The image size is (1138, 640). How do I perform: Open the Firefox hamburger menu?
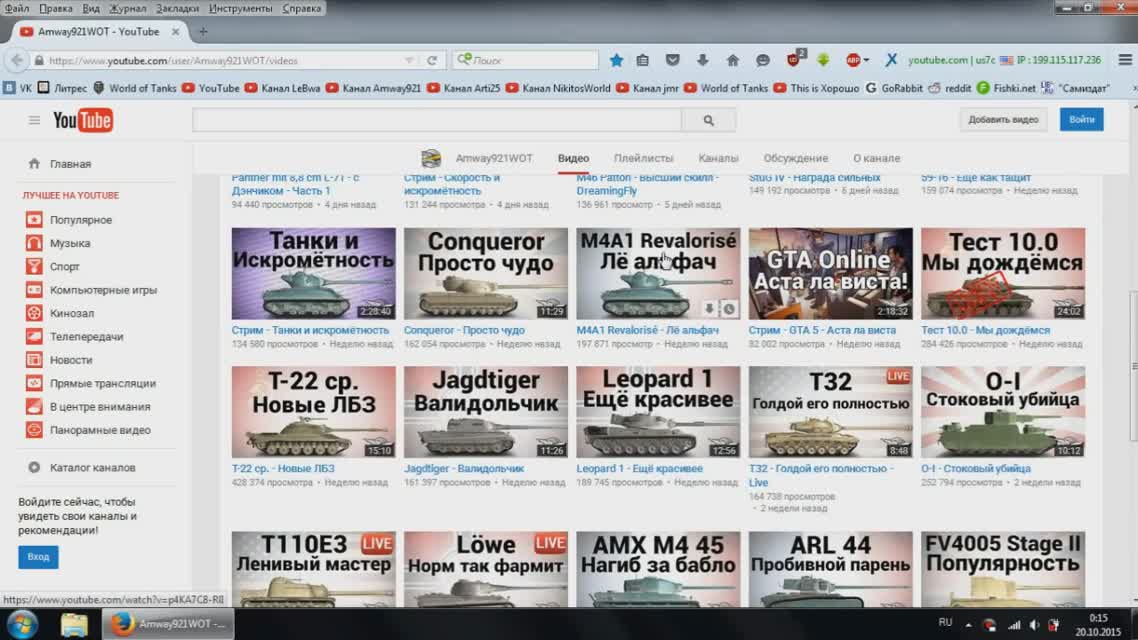pos(1125,60)
